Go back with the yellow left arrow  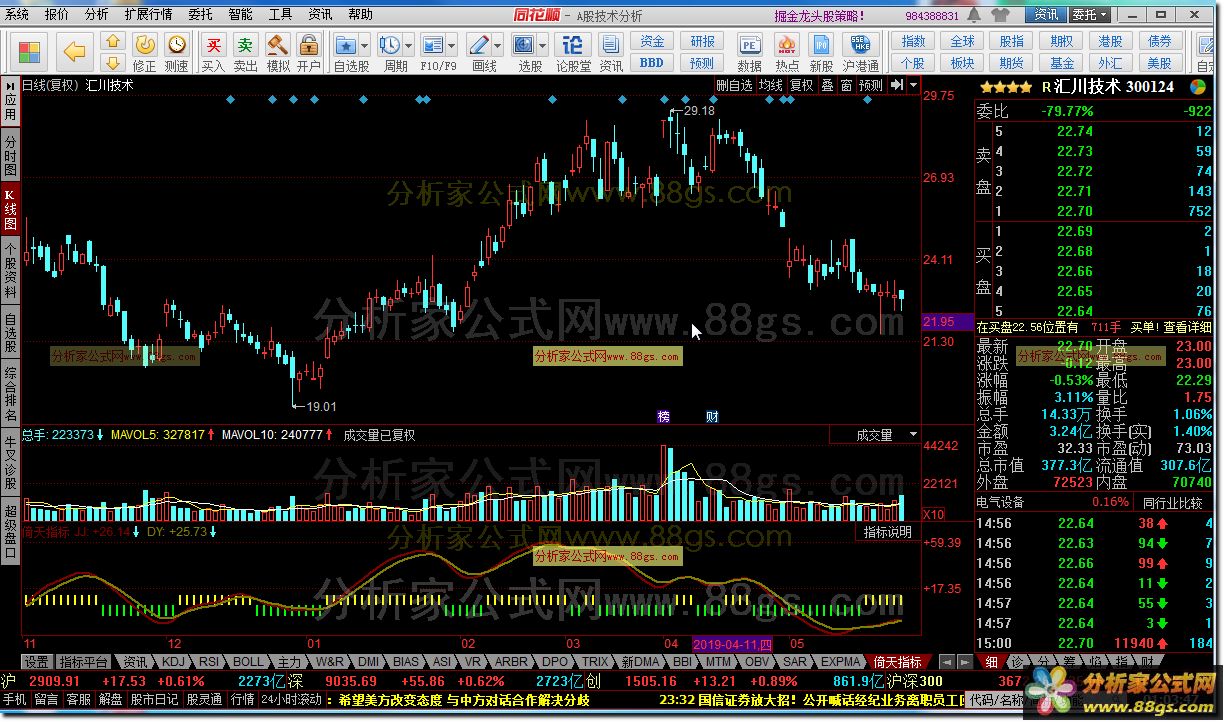click(x=75, y=51)
